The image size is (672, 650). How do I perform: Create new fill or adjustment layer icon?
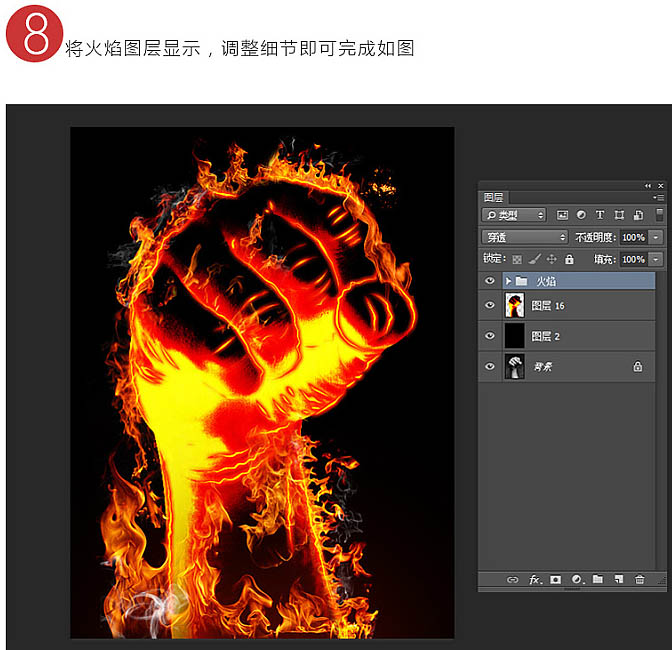click(x=577, y=580)
